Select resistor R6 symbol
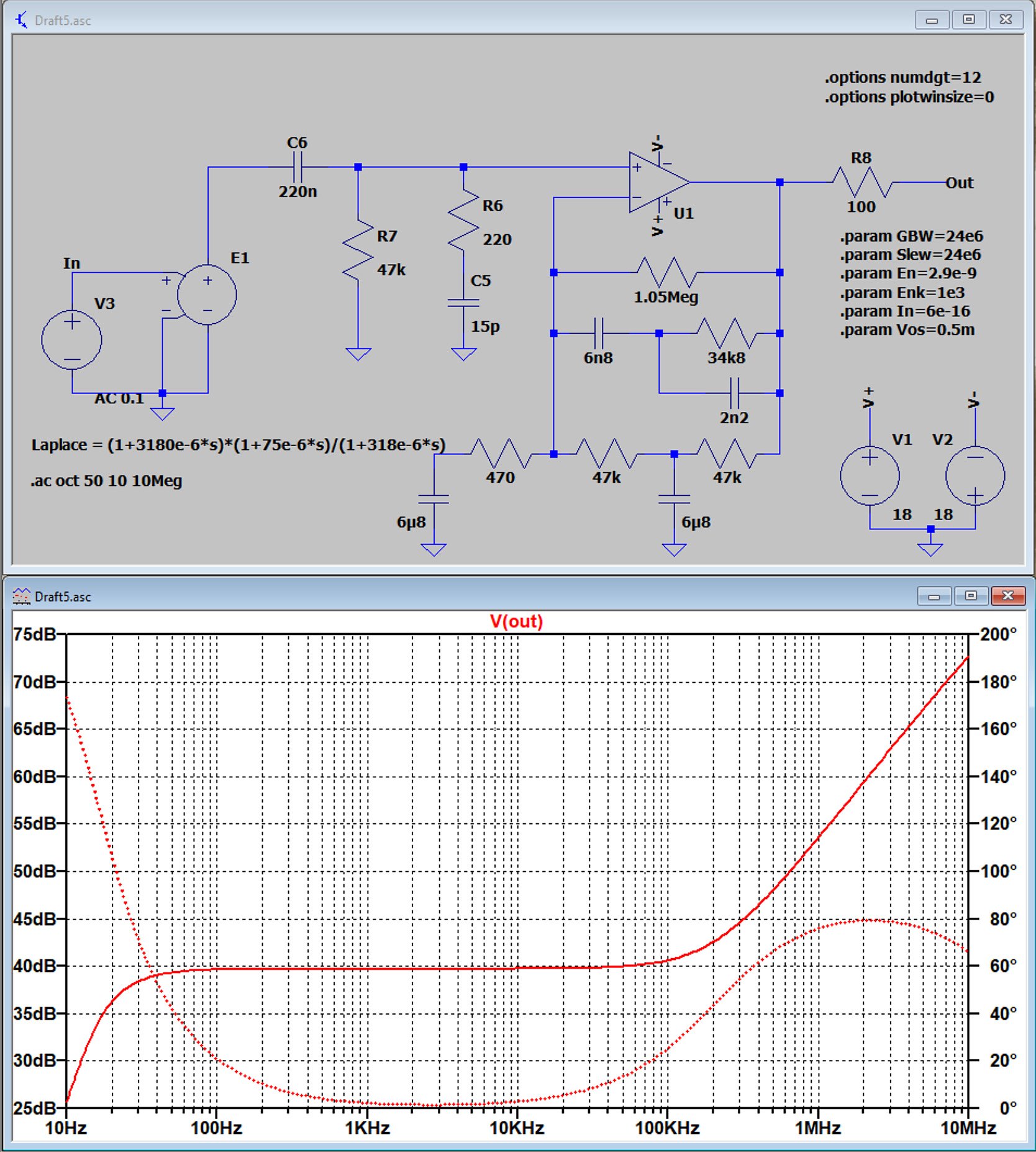This screenshot has height=1152, width=1036. tap(463, 220)
